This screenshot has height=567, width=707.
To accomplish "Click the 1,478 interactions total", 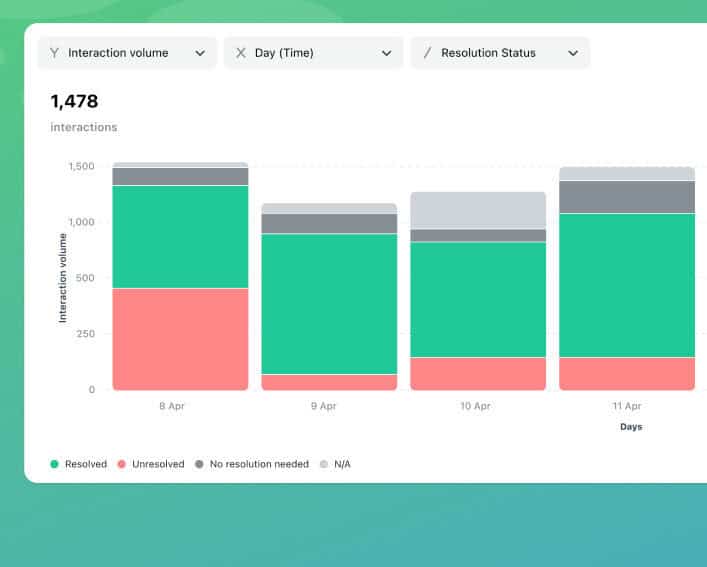I will (74, 102).
